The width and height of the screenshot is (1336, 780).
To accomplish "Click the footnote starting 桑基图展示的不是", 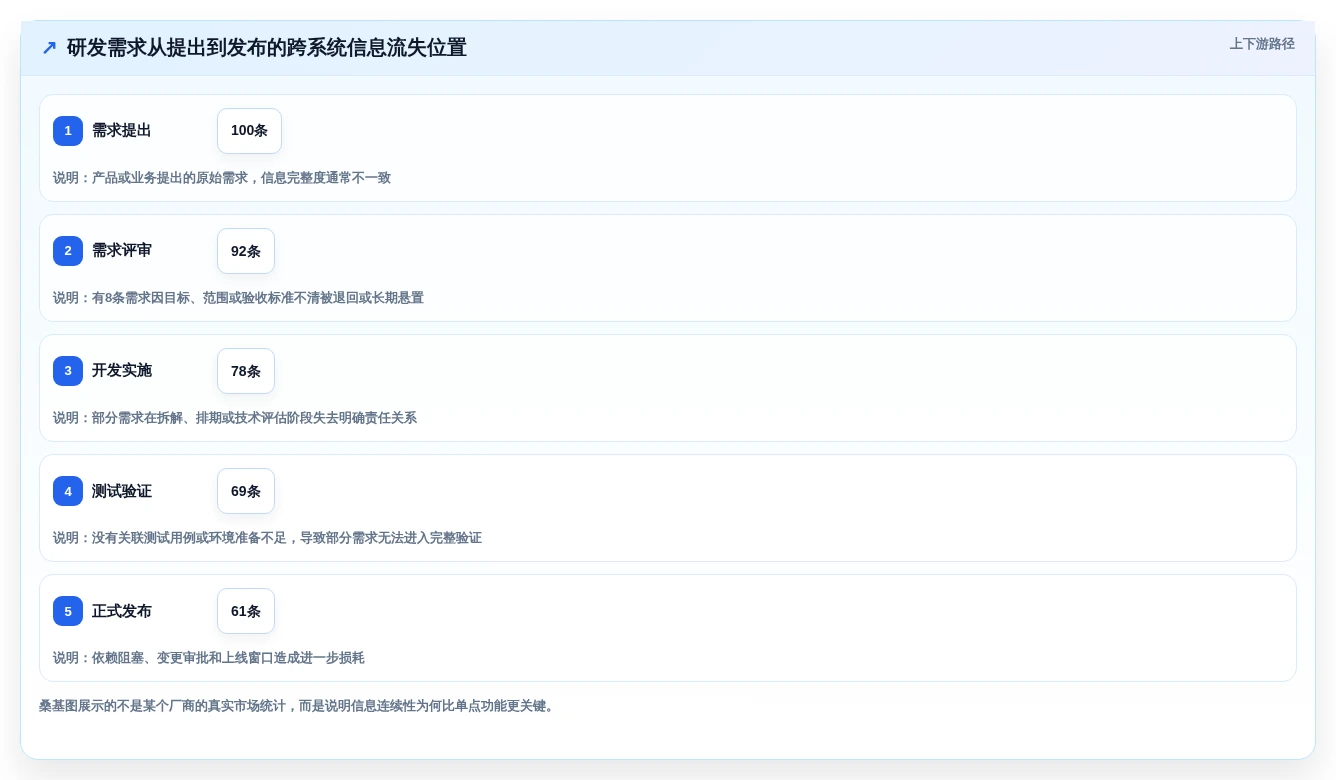I will (297, 706).
